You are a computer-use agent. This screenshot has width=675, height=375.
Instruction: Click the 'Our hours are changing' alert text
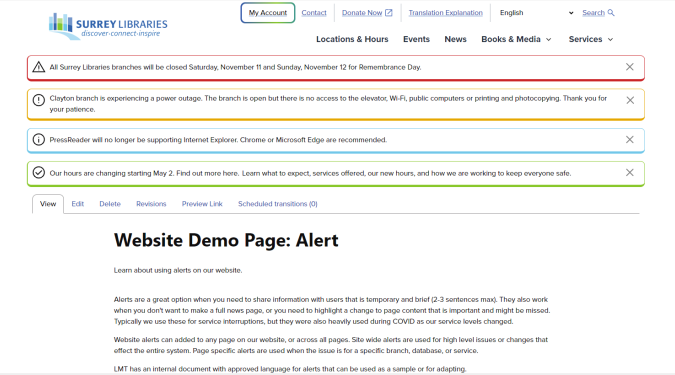tap(310, 173)
